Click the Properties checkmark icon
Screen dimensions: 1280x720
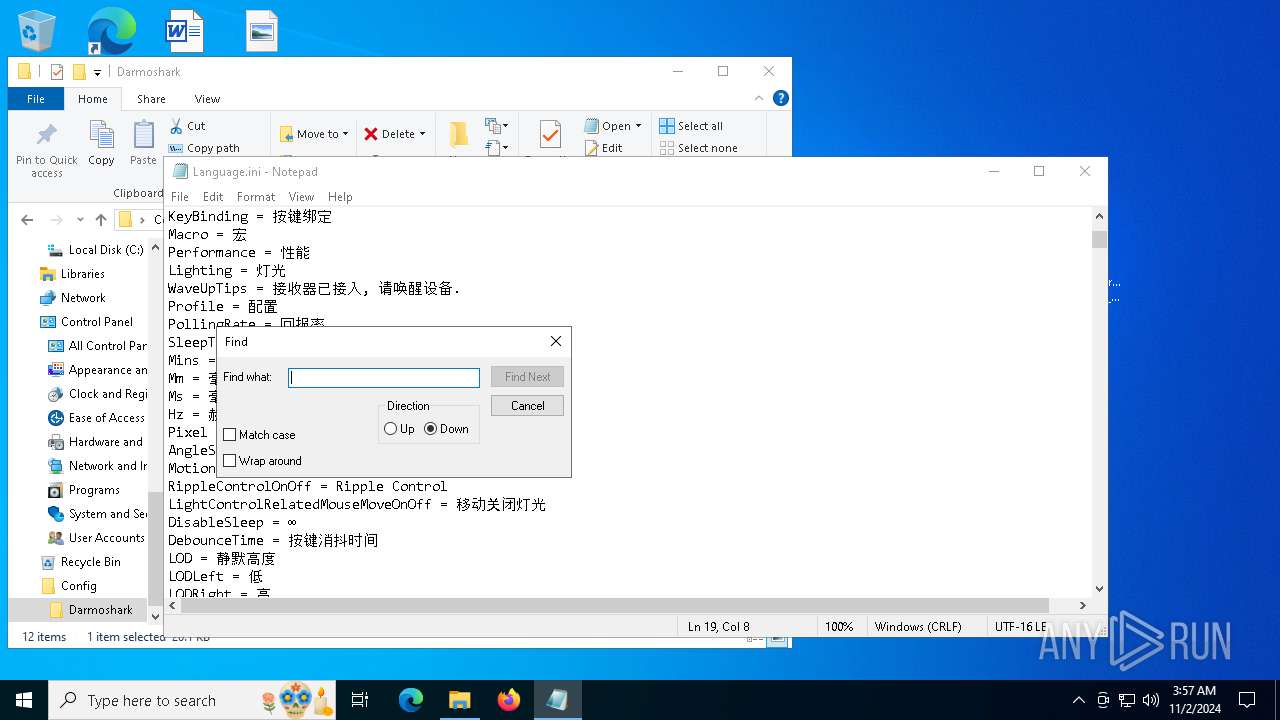pos(550,135)
